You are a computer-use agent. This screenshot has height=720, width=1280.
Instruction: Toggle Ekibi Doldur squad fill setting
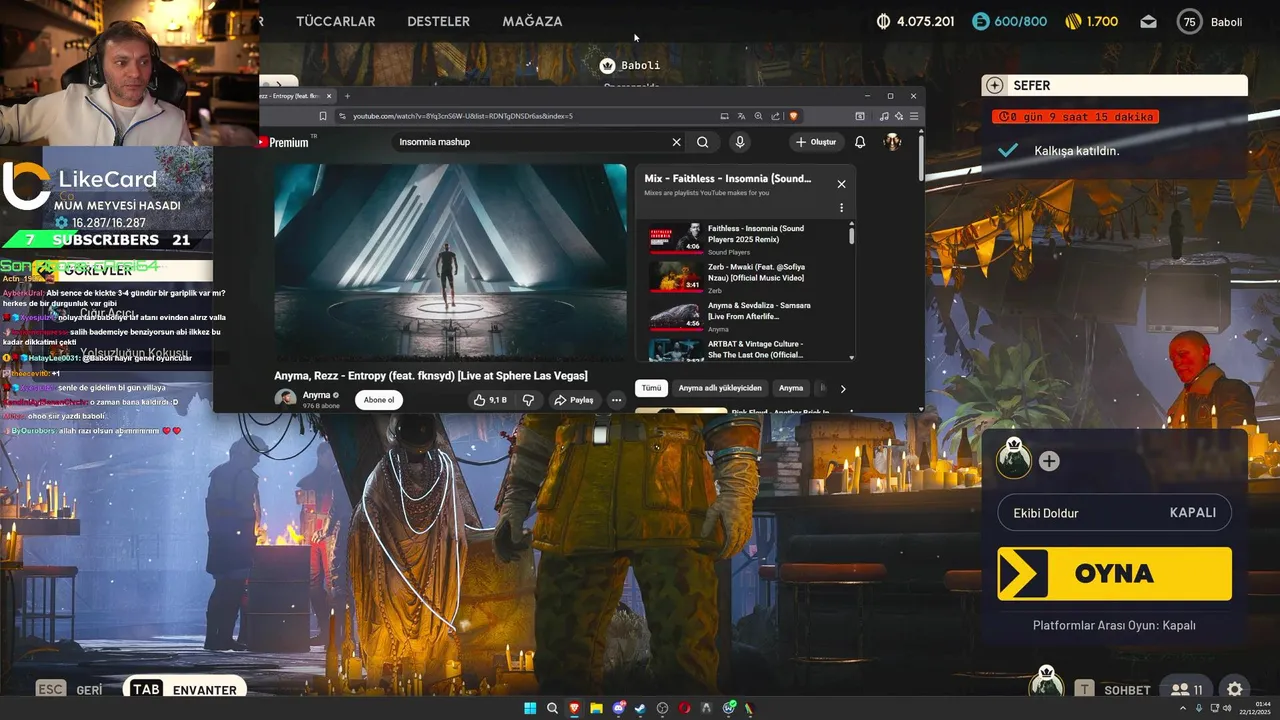coord(1114,512)
